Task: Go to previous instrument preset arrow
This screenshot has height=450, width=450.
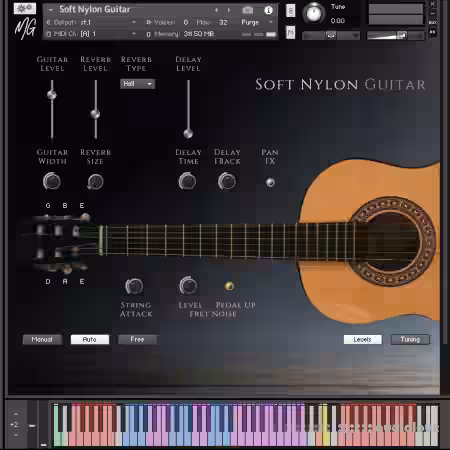Action: [x=217, y=10]
